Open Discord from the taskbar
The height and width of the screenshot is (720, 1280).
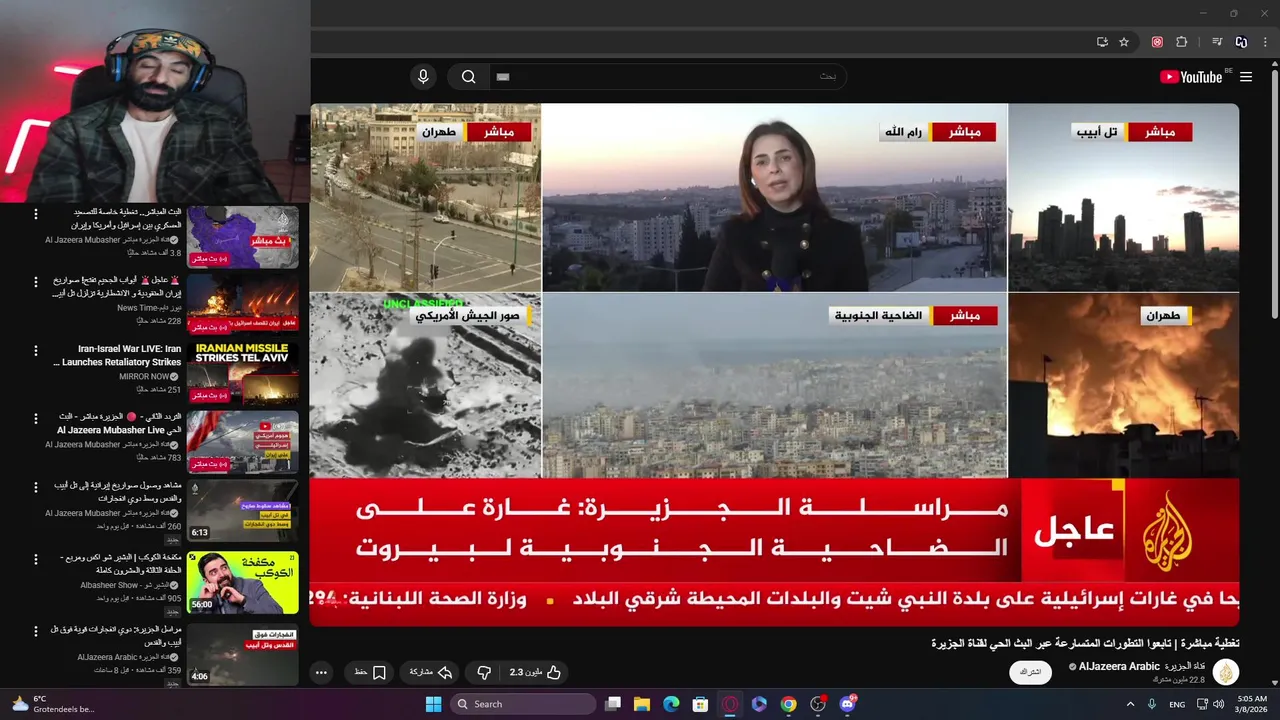(x=848, y=704)
